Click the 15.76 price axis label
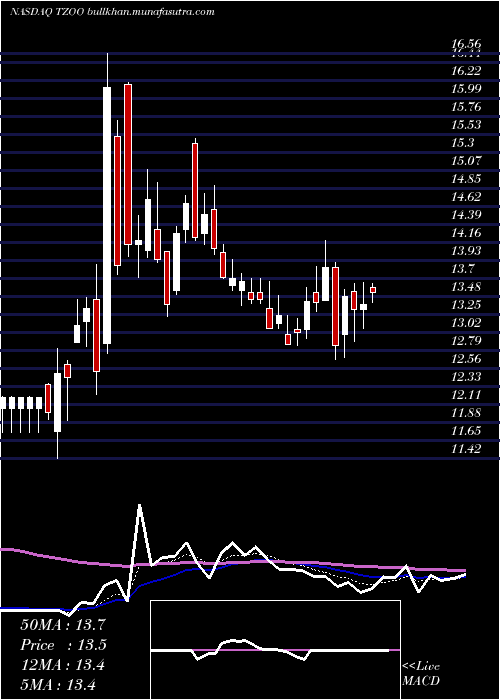 pyautogui.click(x=466, y=107)
